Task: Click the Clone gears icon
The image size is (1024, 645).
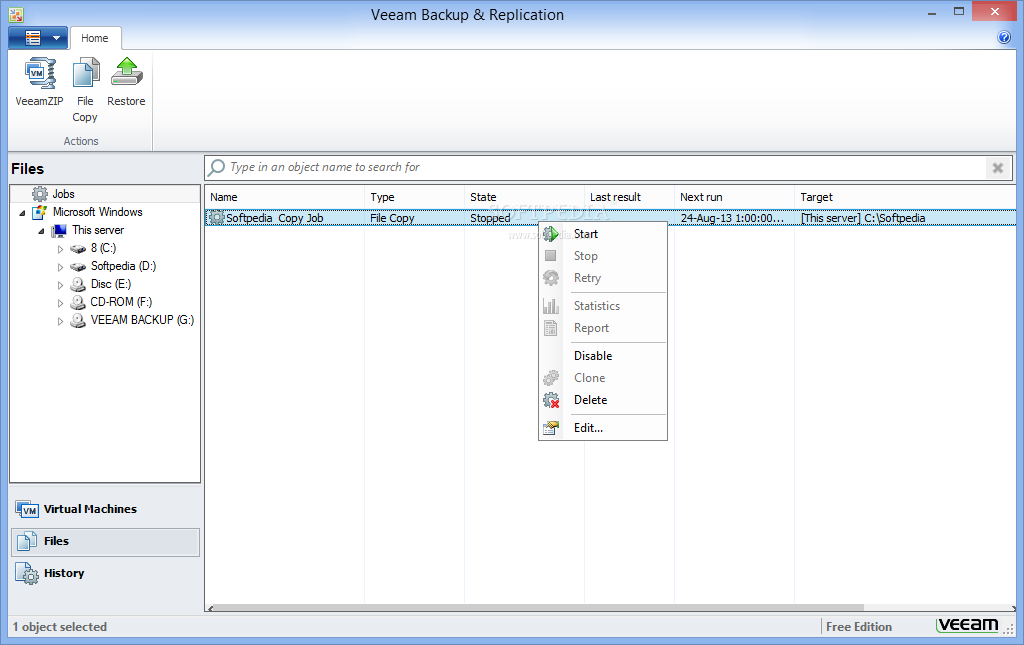Action: 551,378
